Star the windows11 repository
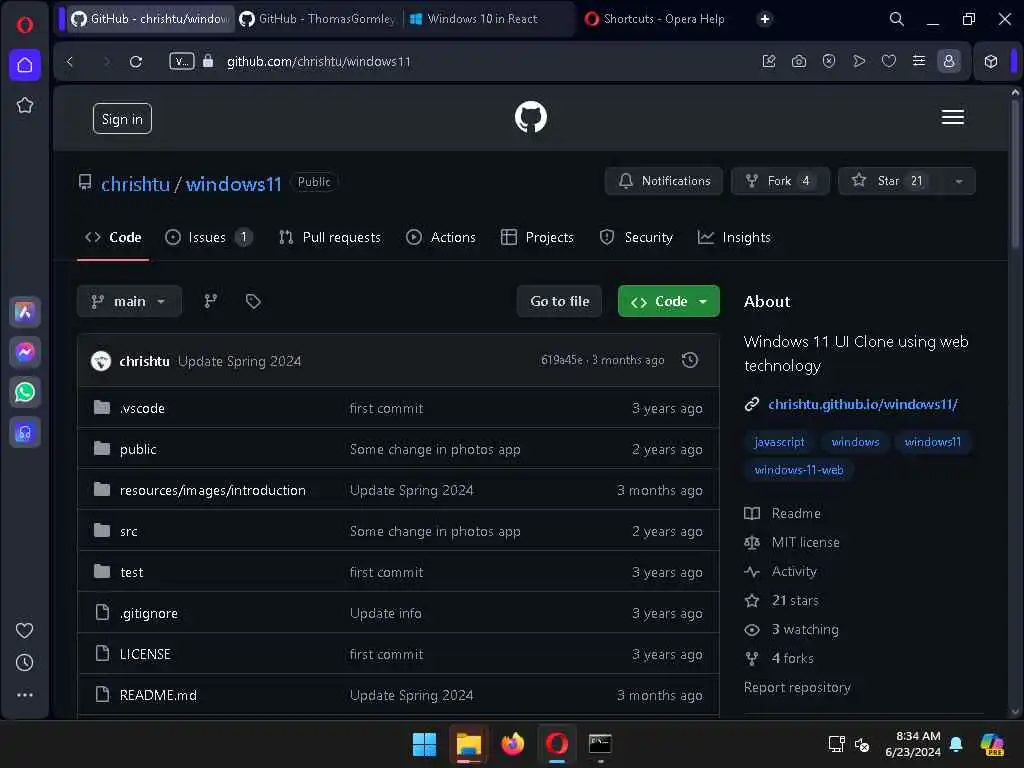Image resolution: width=1024 pixels, height=768 pixels. point(891,181)
